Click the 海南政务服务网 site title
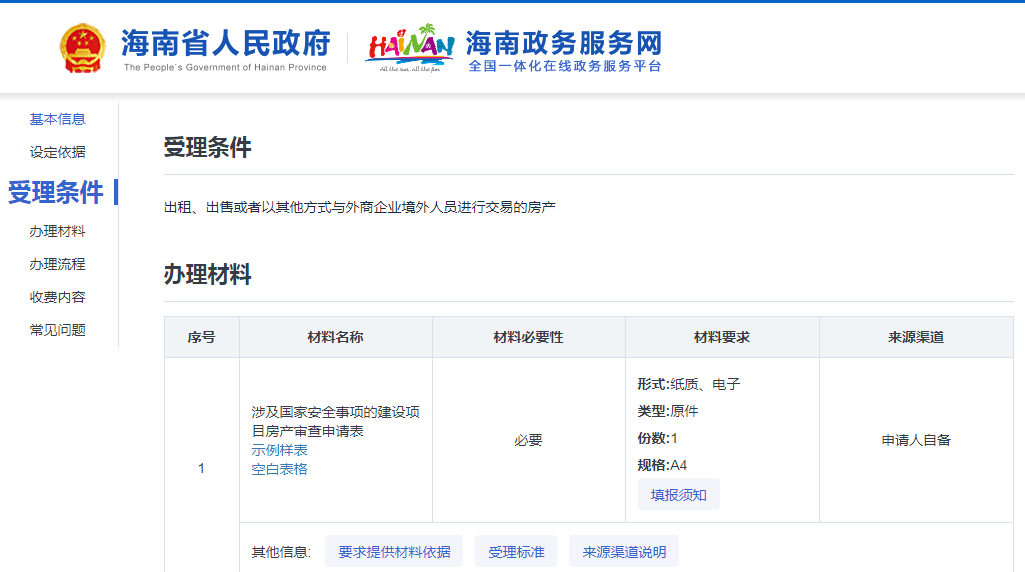The image size is (1025, 572). (x=564, y=50)
